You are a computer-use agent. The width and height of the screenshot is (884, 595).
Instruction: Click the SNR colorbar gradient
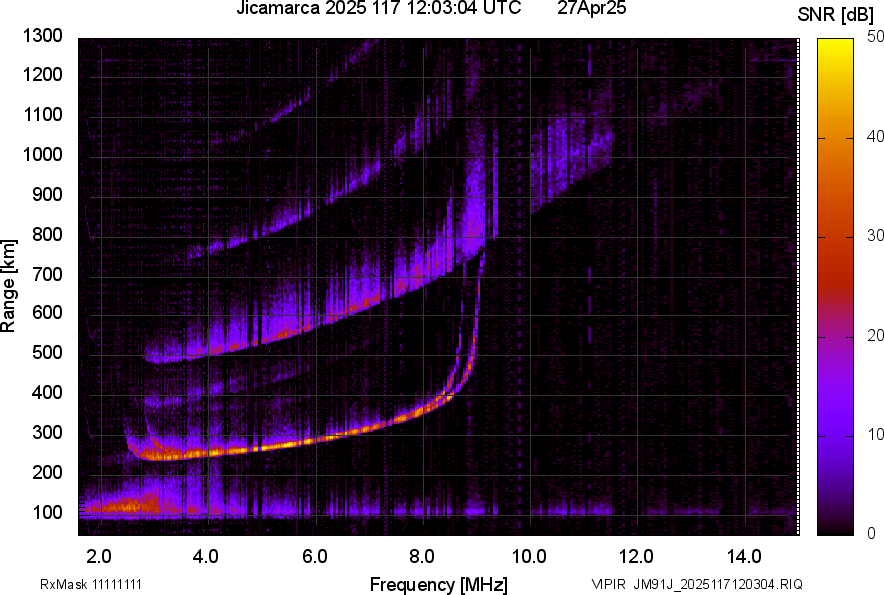click(x=835, y=287)
